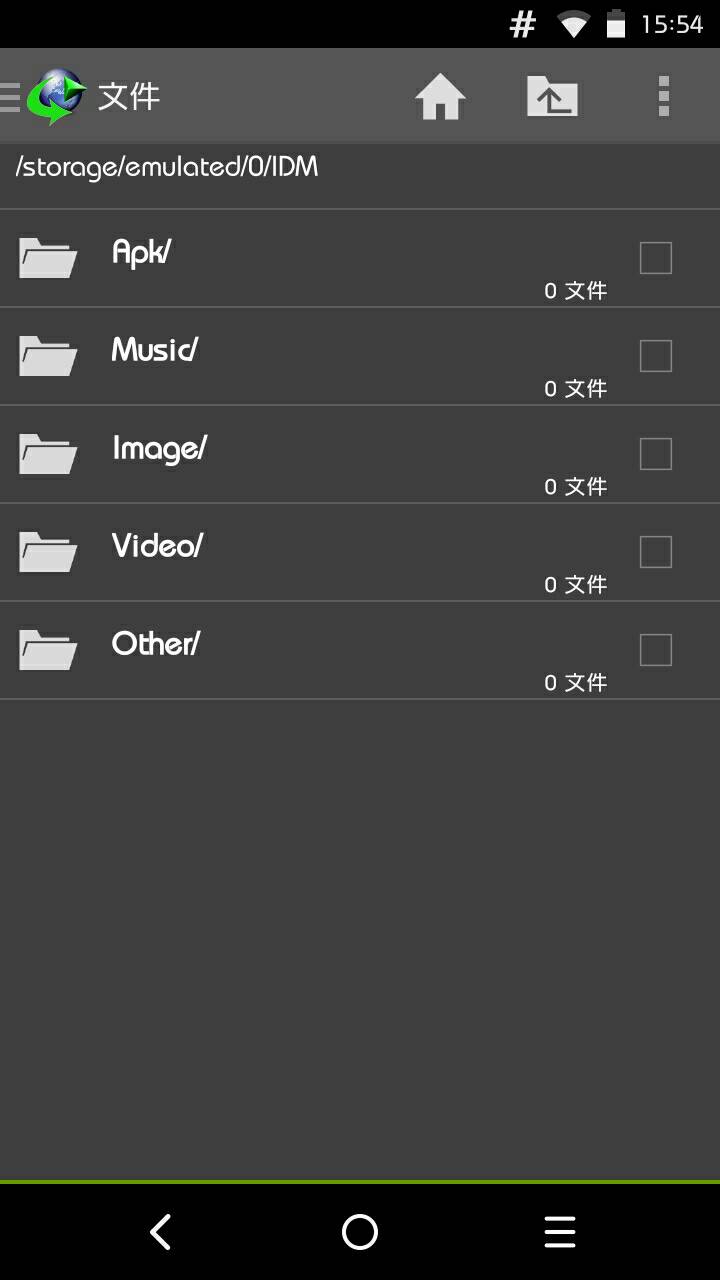Check the Apk folder checkbox

pyautogui.click(x=655, y=258)
